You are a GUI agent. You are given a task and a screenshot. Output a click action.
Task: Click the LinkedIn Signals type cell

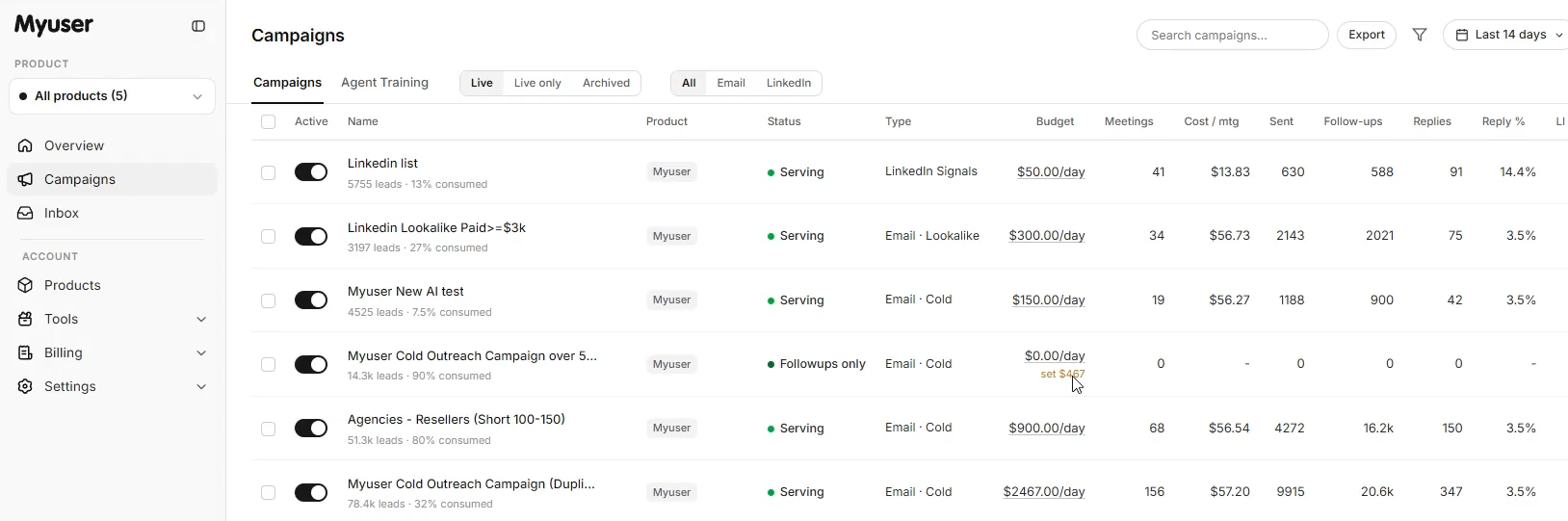point(931,171)
